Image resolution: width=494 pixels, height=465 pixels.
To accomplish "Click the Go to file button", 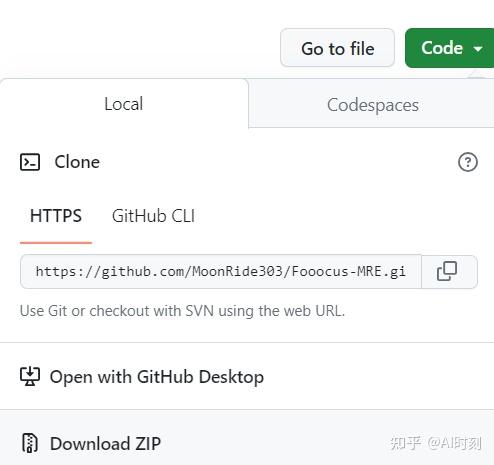I will pyautogui.click(x=337, y=48).
